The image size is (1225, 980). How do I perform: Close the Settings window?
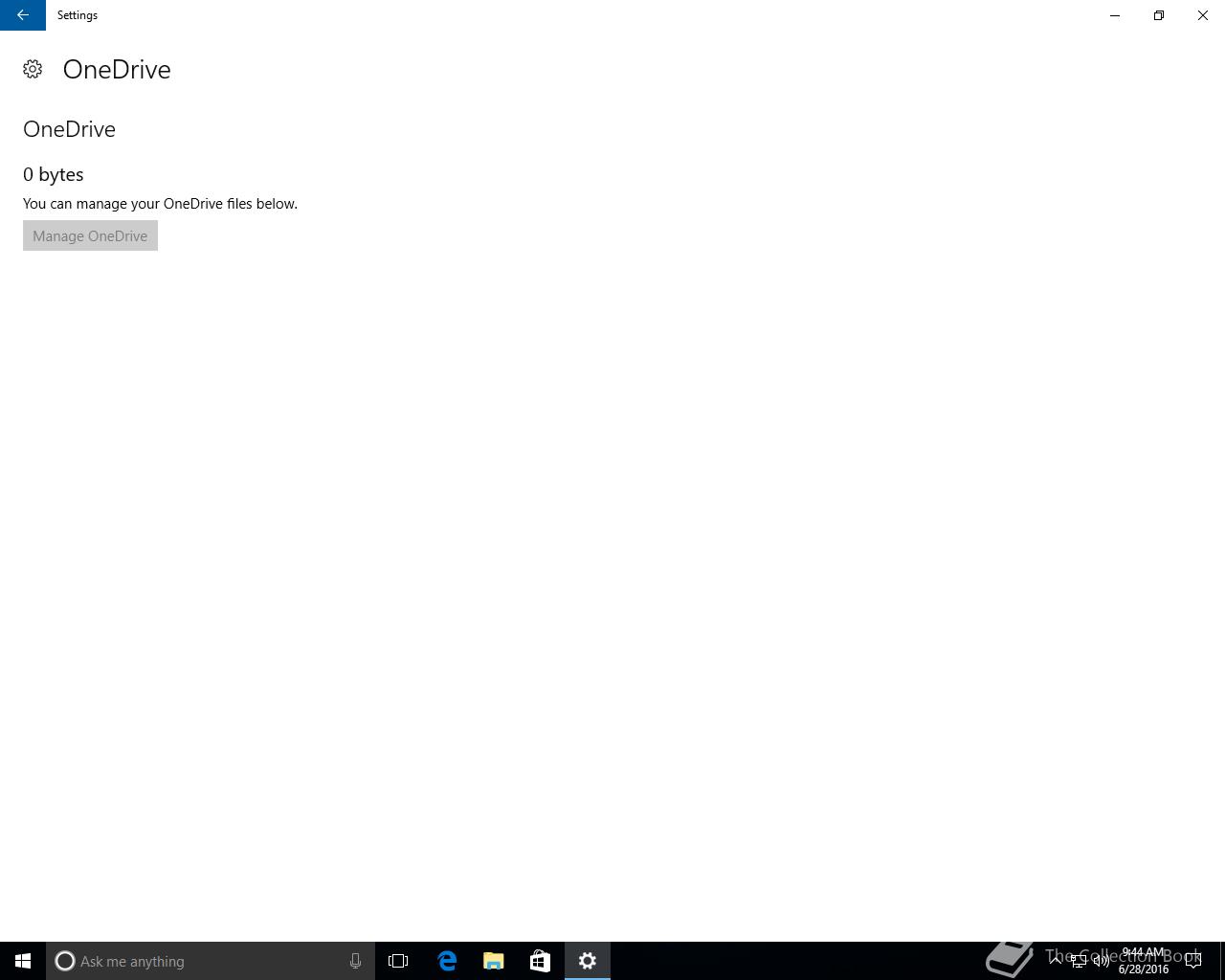[x=1203, y=15]
